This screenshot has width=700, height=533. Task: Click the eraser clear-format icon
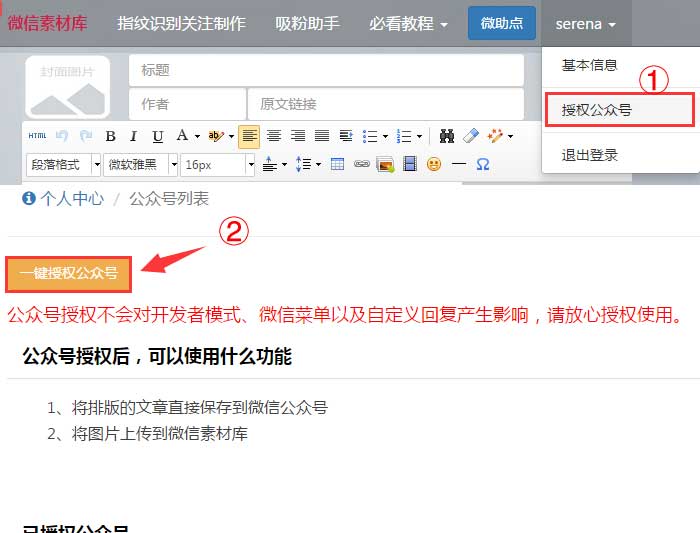point(471,136)
